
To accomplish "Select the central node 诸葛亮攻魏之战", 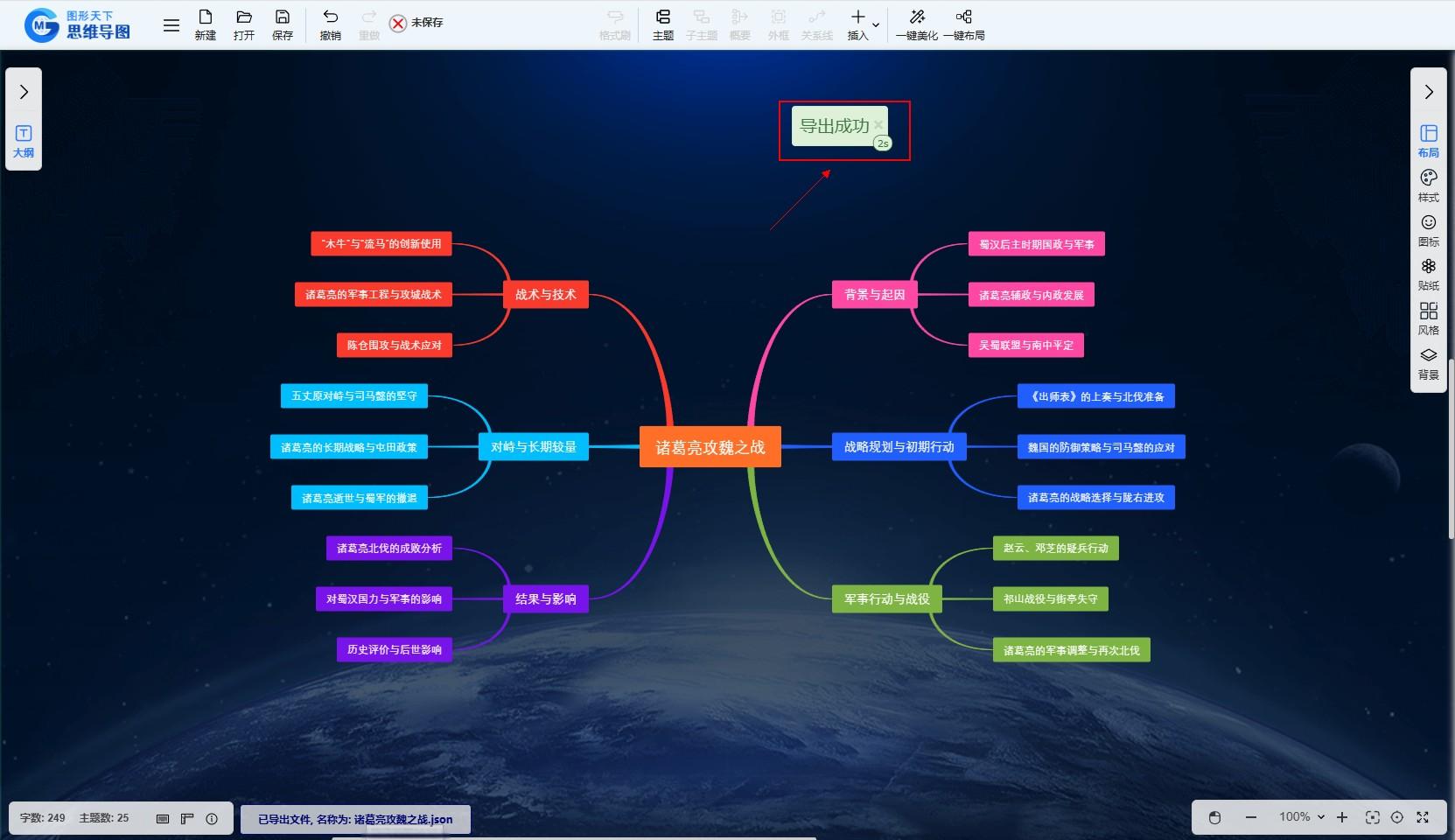I will pyautogui.click(x=710, y=447).
